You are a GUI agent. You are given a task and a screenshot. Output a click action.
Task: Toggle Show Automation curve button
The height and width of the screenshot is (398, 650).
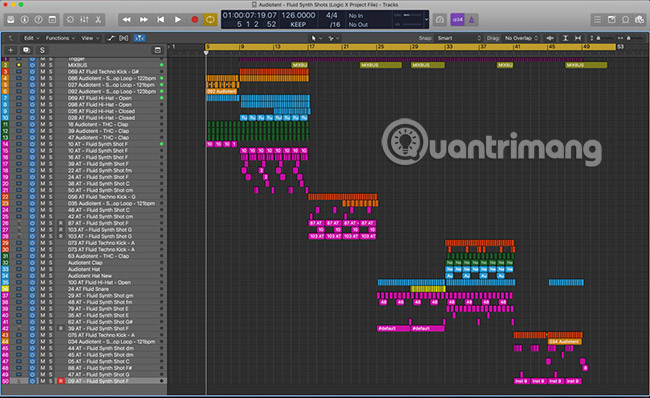[111, 38]
